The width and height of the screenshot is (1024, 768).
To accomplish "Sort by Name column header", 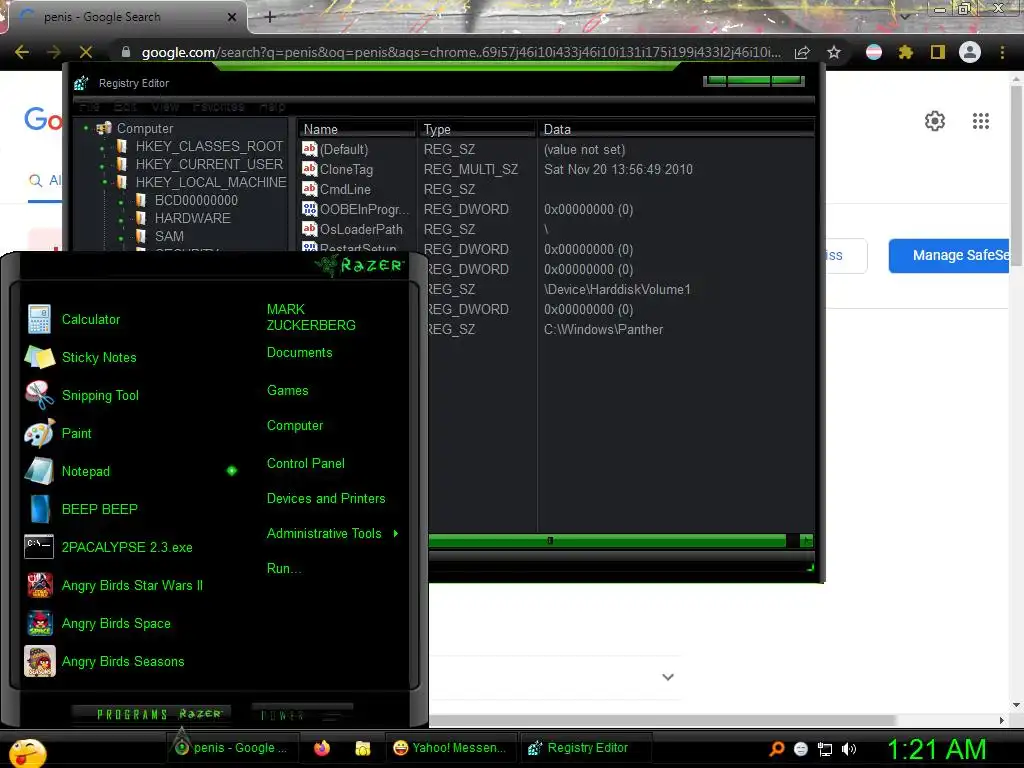I will (356, 129).
